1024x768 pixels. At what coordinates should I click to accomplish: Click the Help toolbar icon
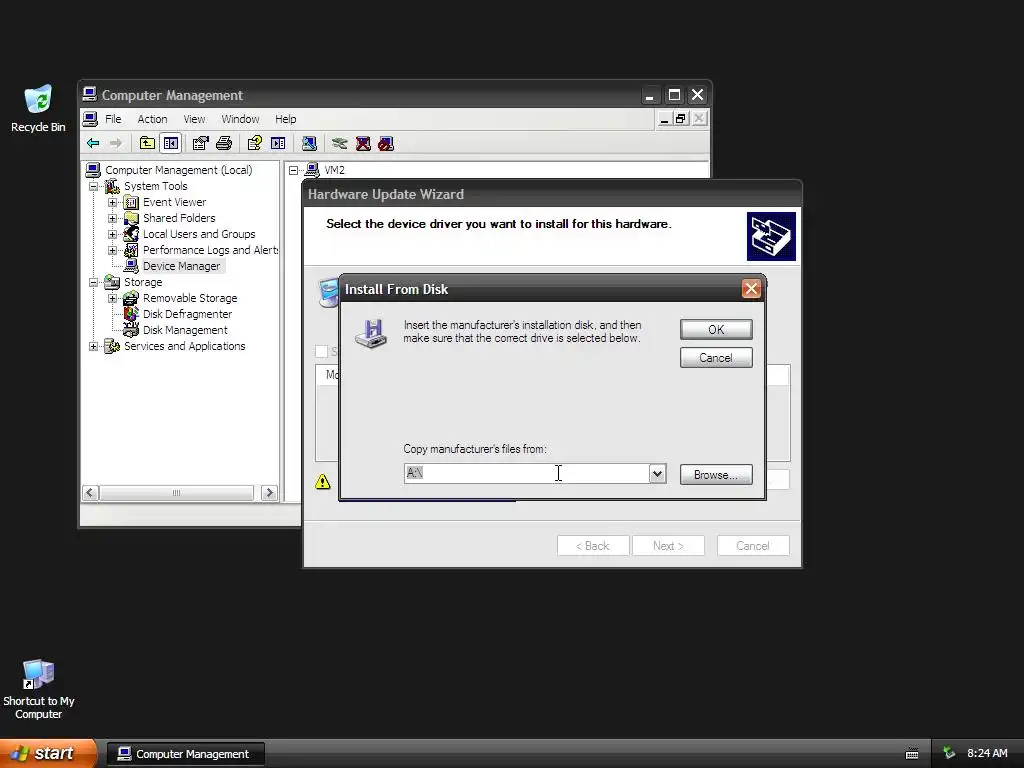(254, 143)
